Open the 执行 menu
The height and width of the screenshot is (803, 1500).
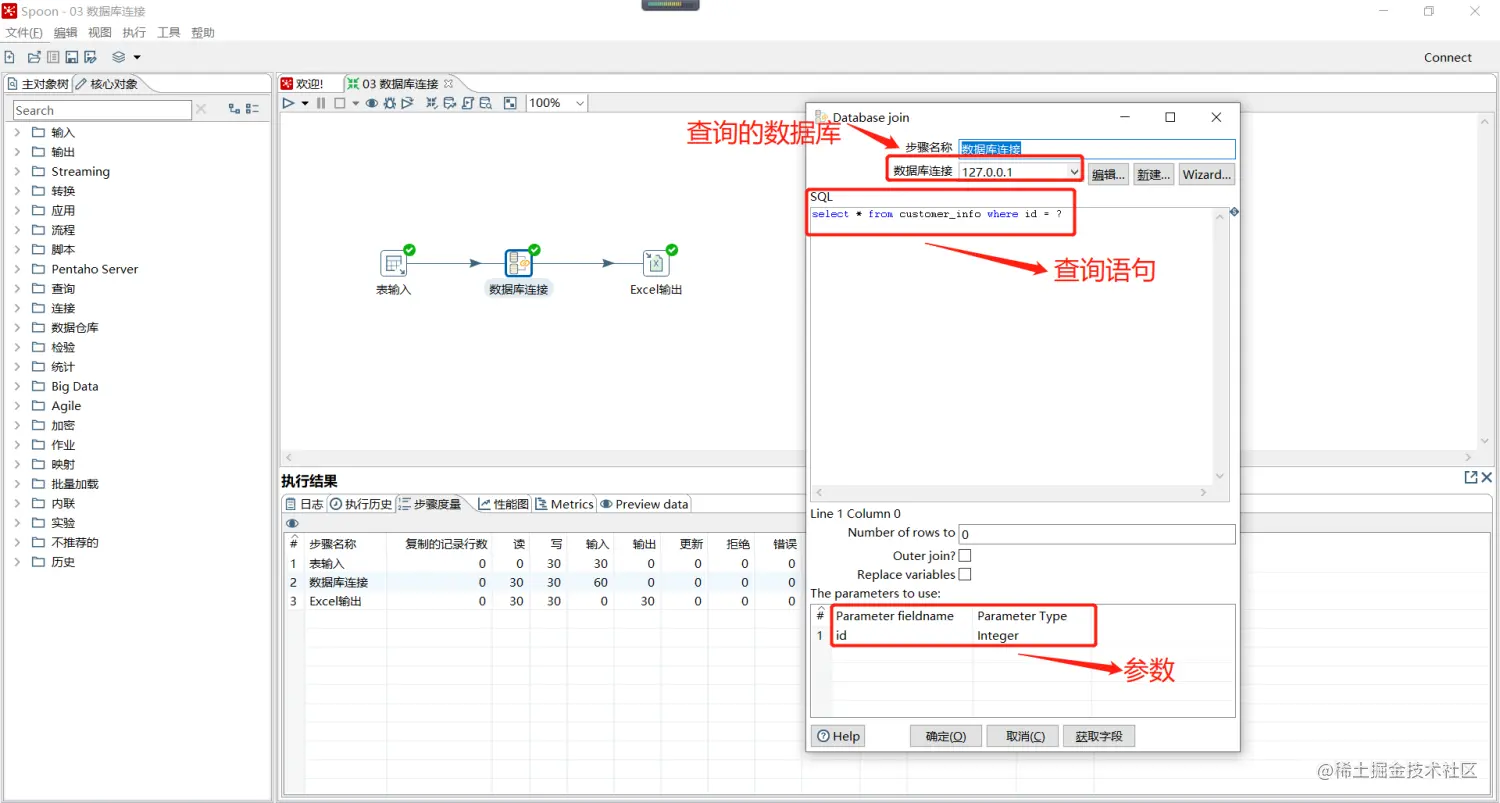click(x=134, y=33)
